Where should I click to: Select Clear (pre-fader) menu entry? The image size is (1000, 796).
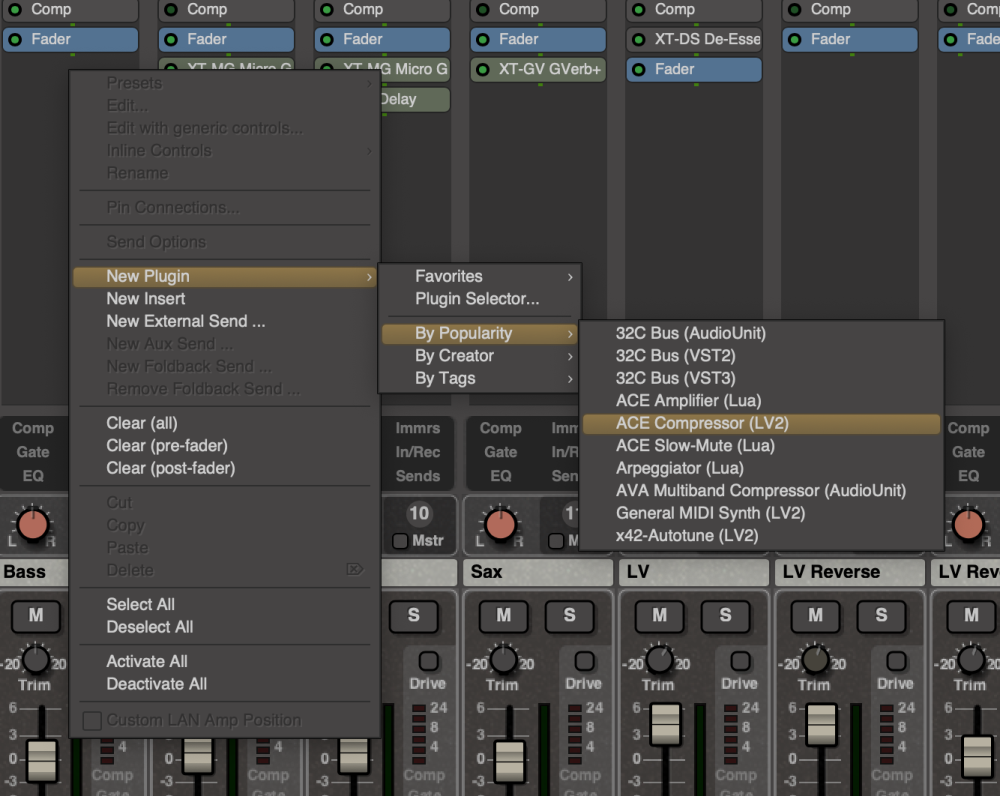(x=224, y=445)
